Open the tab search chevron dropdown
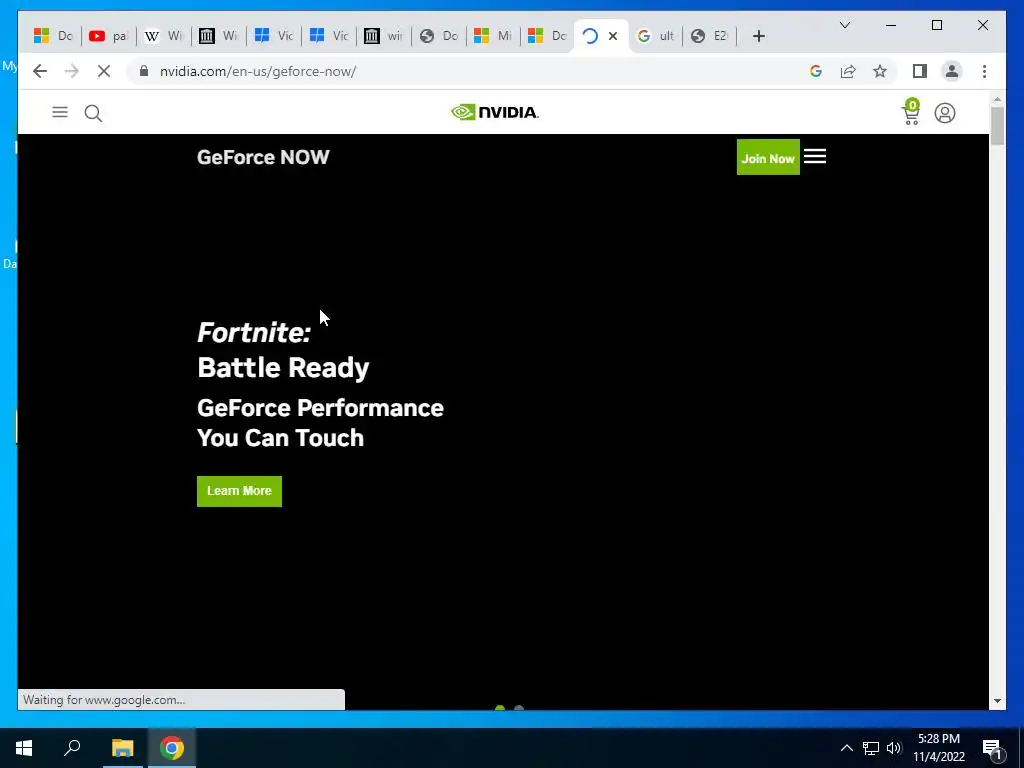This screenshot has width=1024, height=768. tap(844, 25)
